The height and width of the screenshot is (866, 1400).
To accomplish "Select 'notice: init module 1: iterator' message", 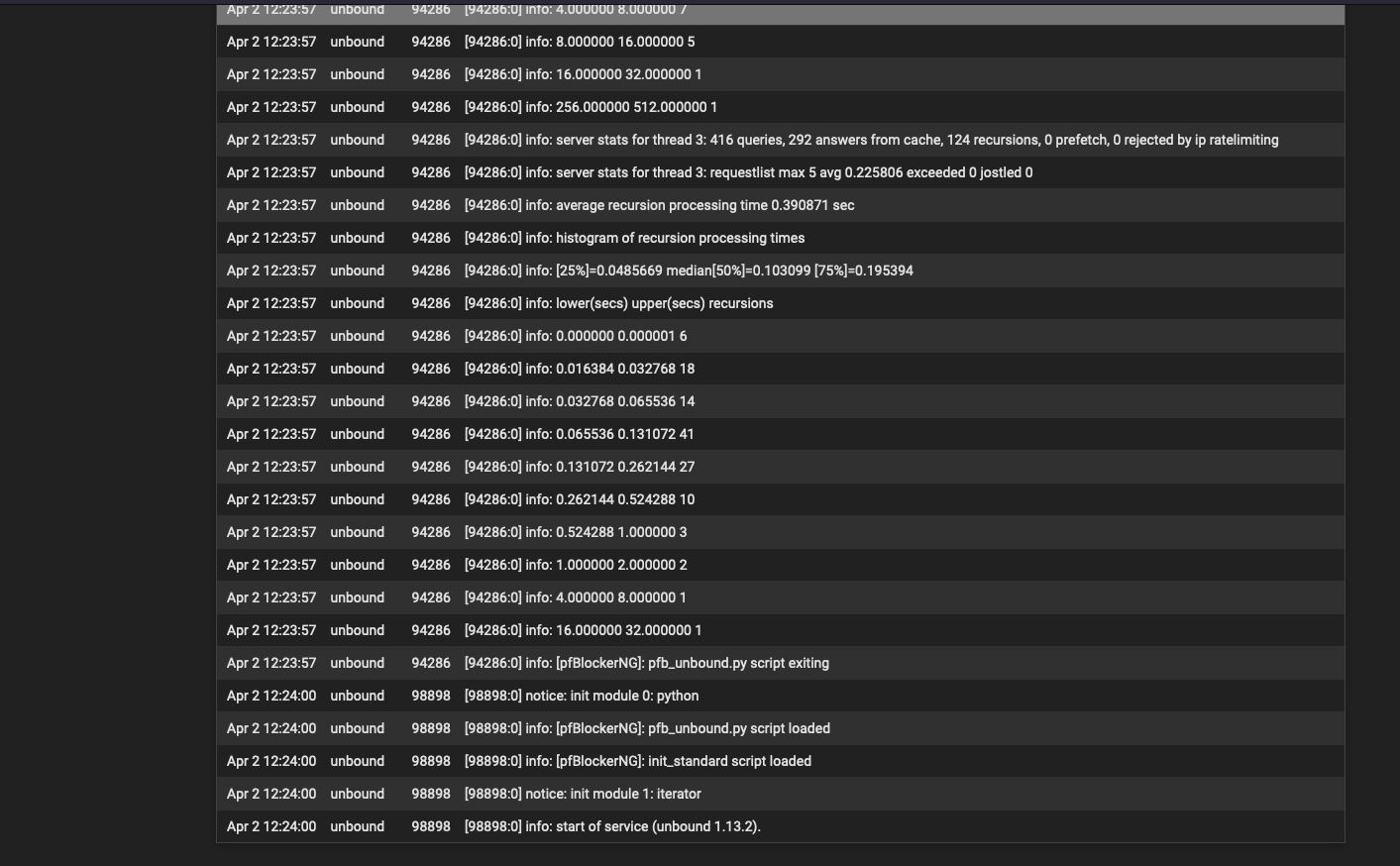I will pyautogui.click(x=583, y=794).
